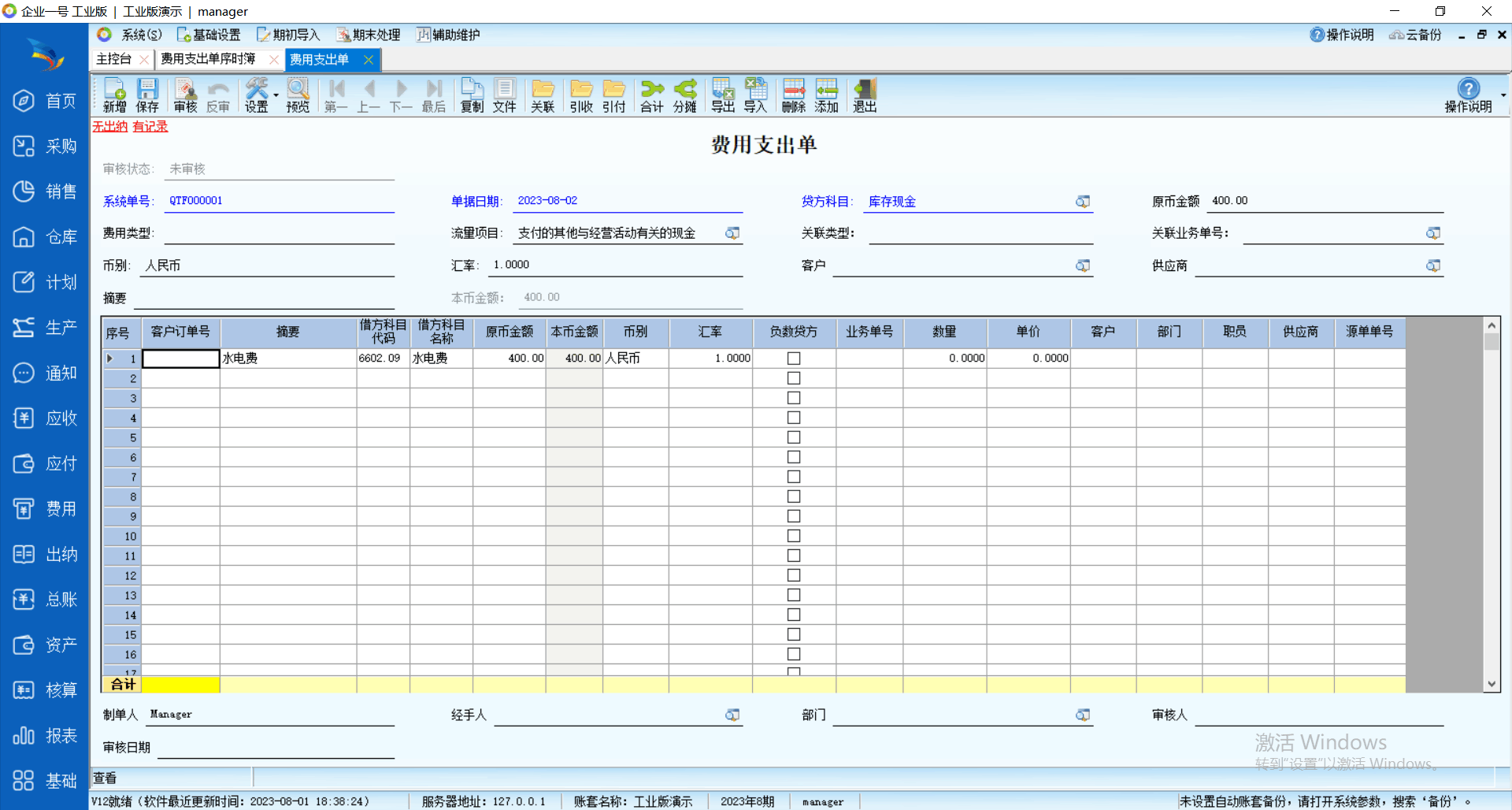This screenshot has height=810, width=1512.
Task: Click the 复制 (Copy) toolbar icon
Action: [x=472, y=95]
